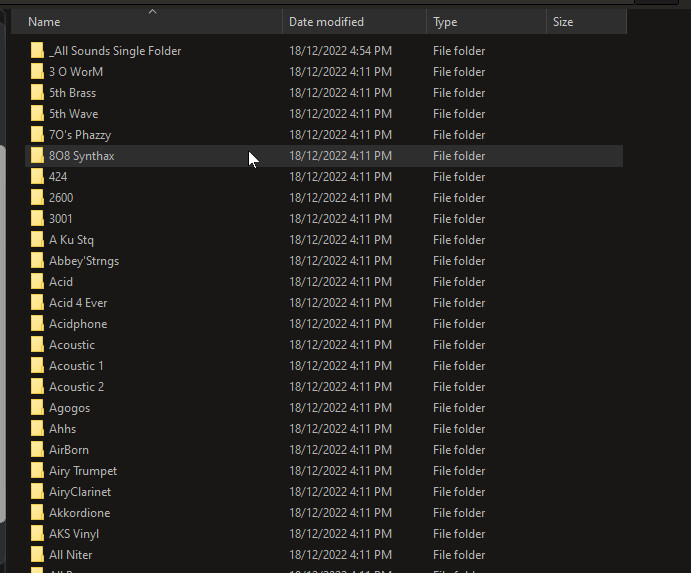Click the 'A Ku Stq' folder name
The width and height of the screenshot is (691, 573).
[71, 240]
